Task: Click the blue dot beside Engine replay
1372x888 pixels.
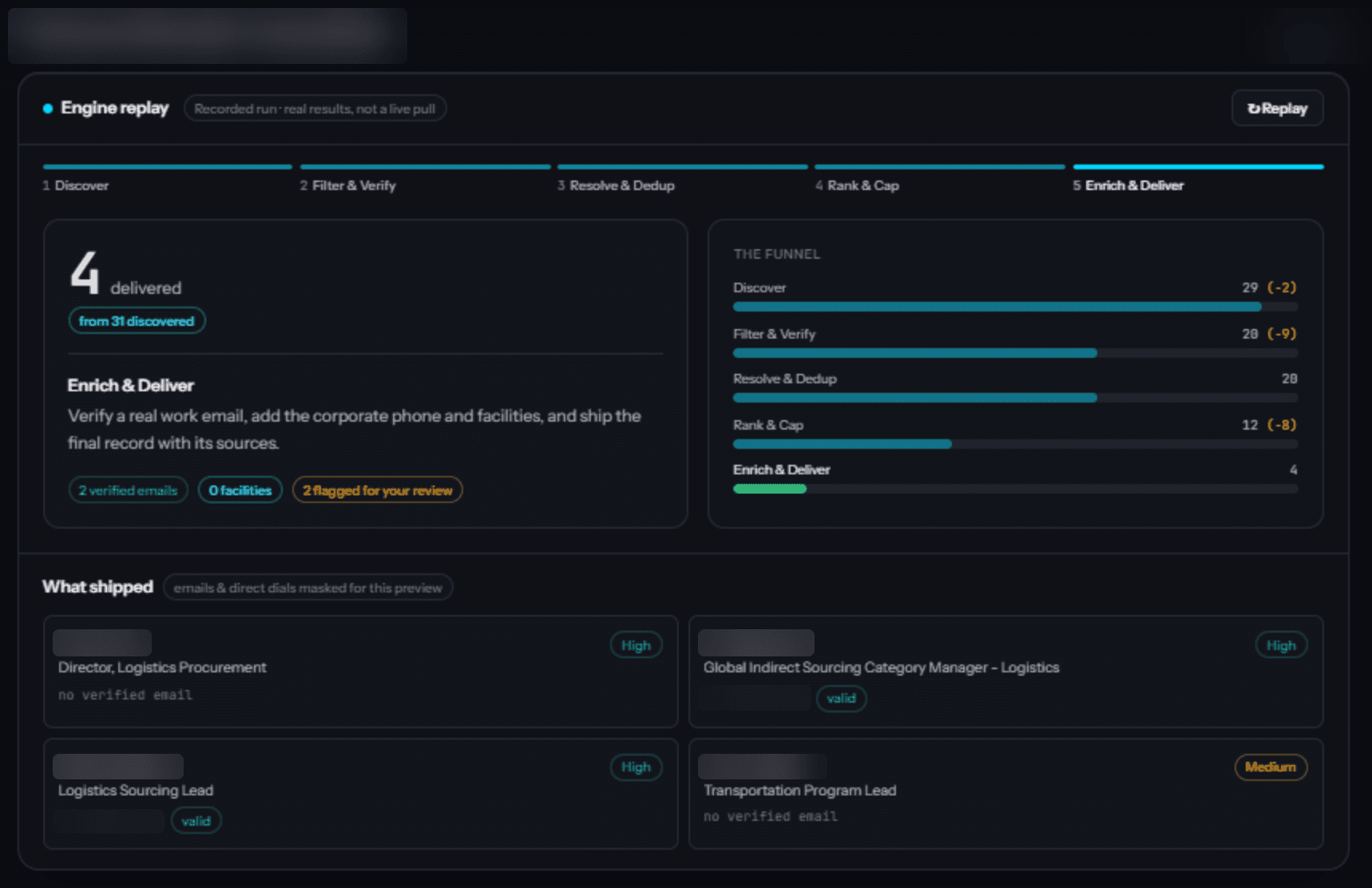Action: point(48,109)
